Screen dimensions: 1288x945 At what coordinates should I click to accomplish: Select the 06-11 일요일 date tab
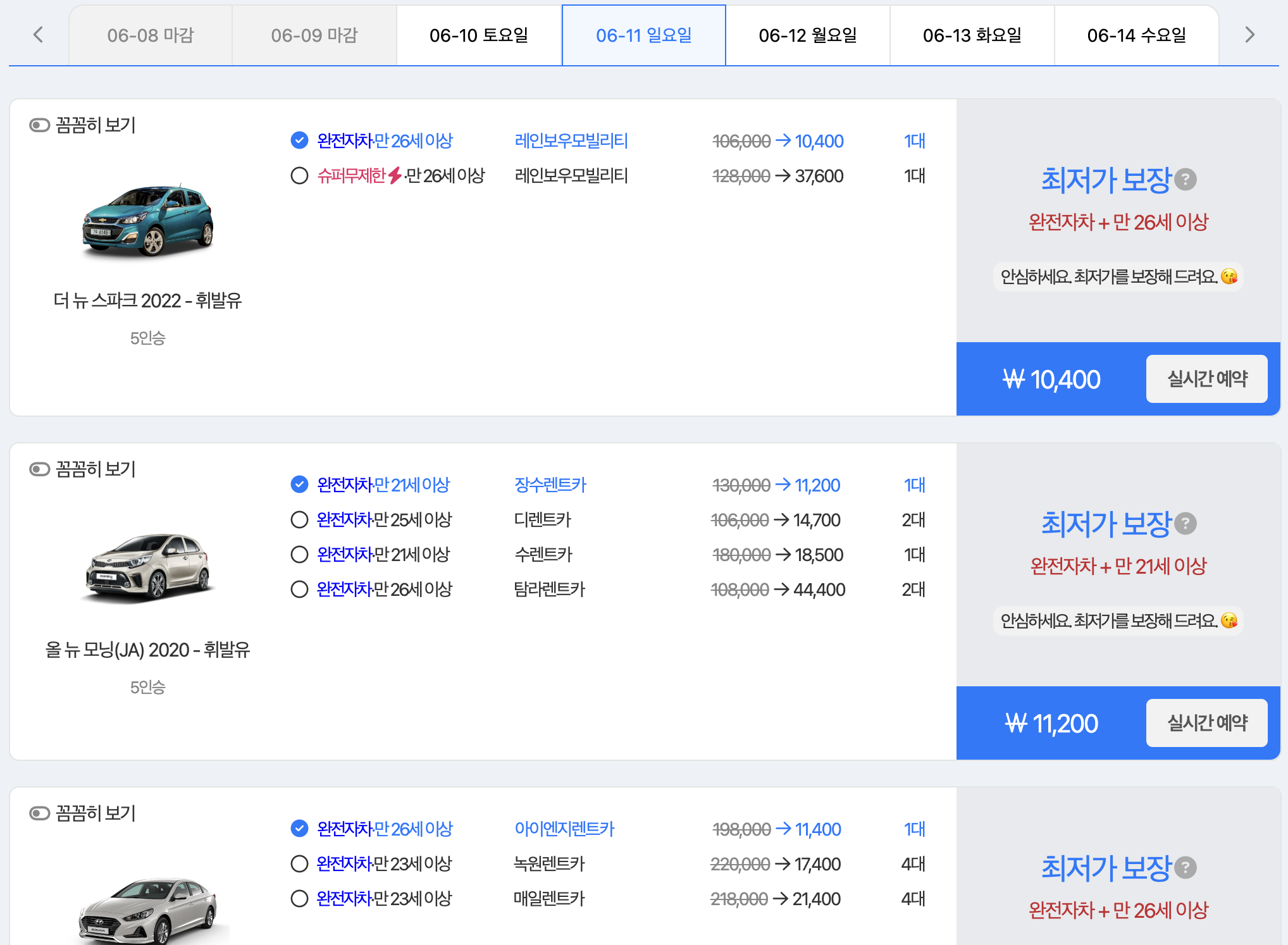pos(644,35)
